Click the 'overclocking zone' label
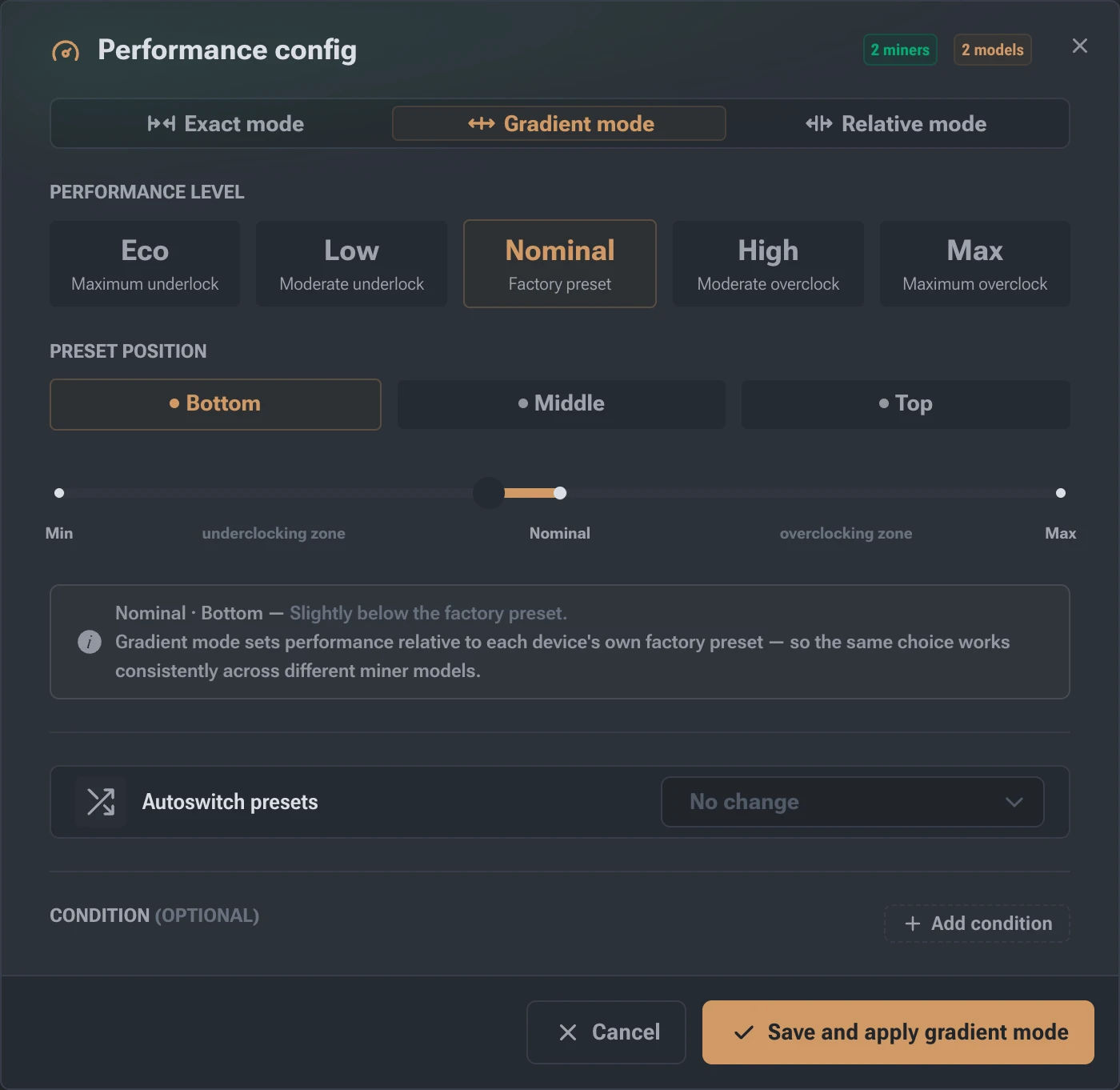Screen dimensions: 1120x1090 [x=846, y=533]
